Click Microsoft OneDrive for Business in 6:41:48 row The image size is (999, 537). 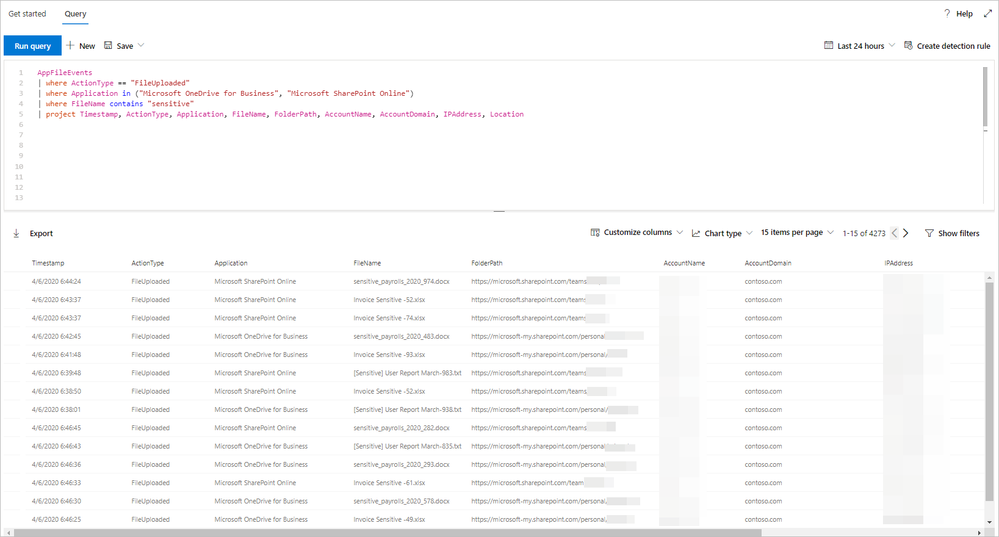tap(261, 355)
